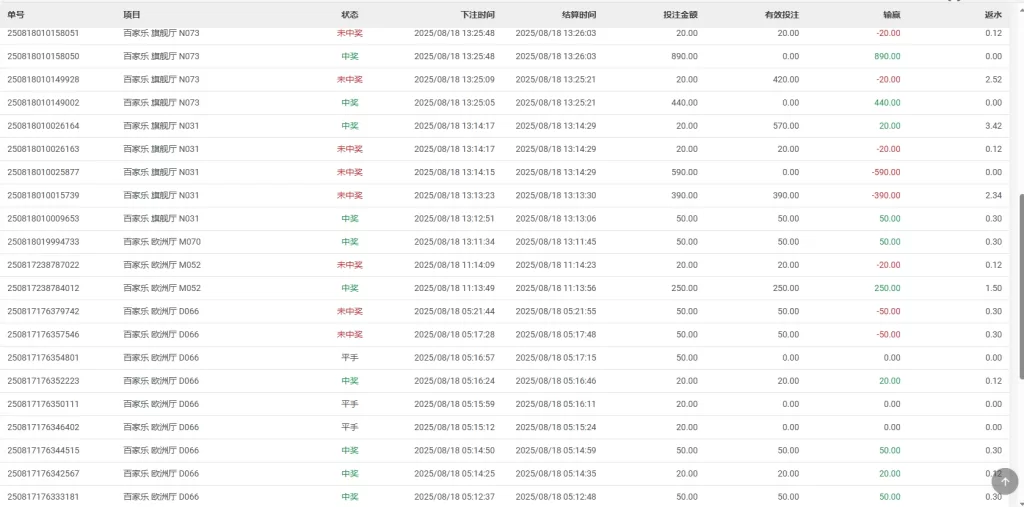Viewport: 1024px width, 507px height.
Task: Click the 590.00 bet amount cell
Action: coord(684,172)
